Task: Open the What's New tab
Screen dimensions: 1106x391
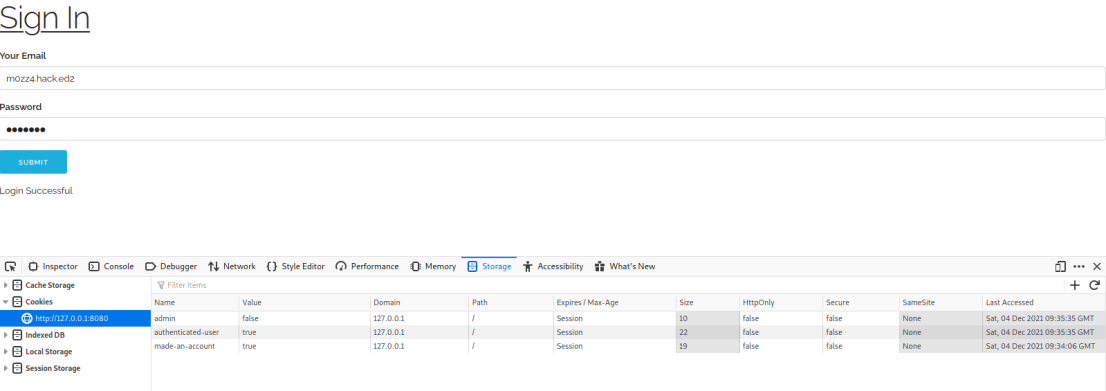Action: [625, 267]
